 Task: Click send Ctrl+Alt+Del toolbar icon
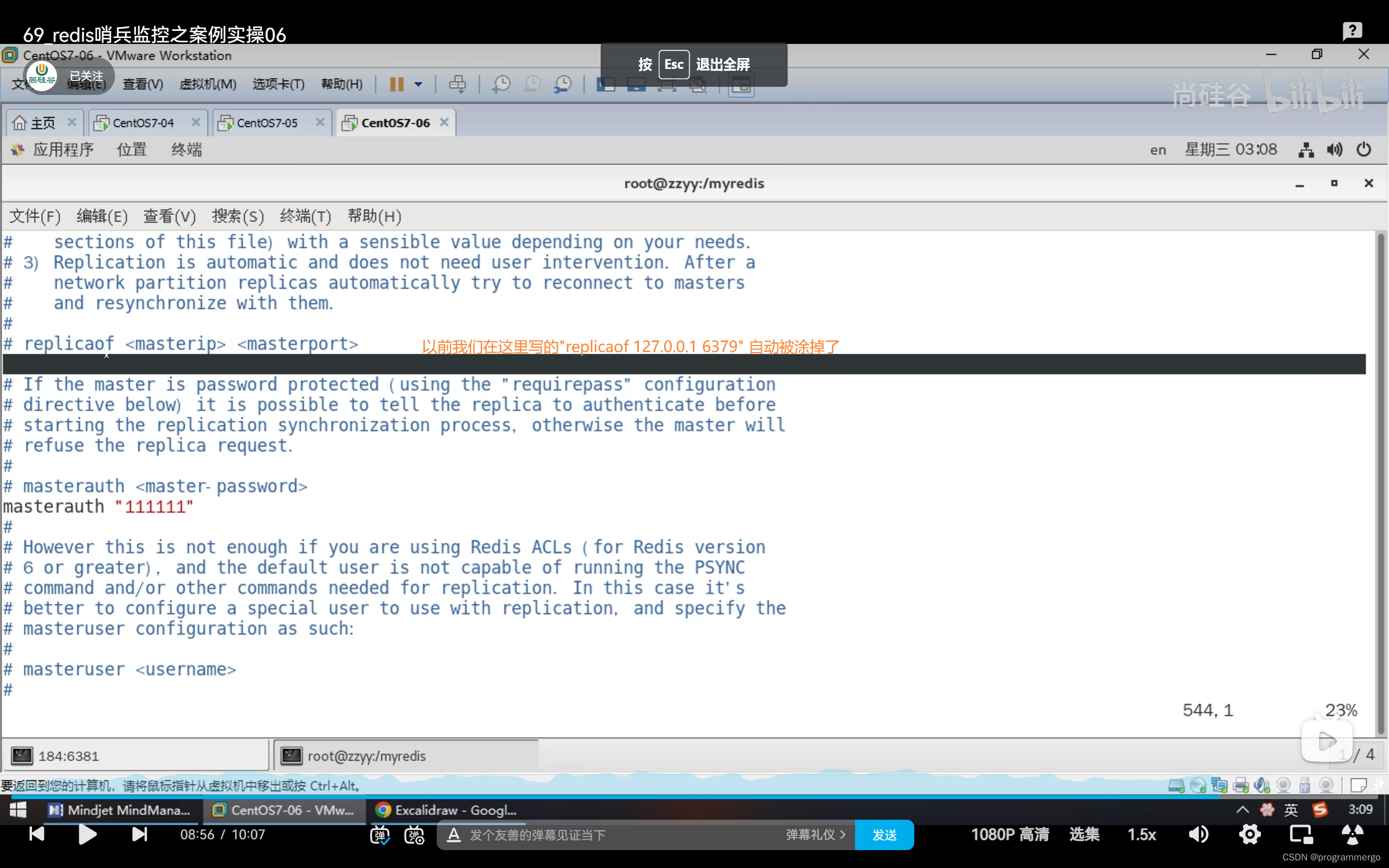tap(457, 85)
